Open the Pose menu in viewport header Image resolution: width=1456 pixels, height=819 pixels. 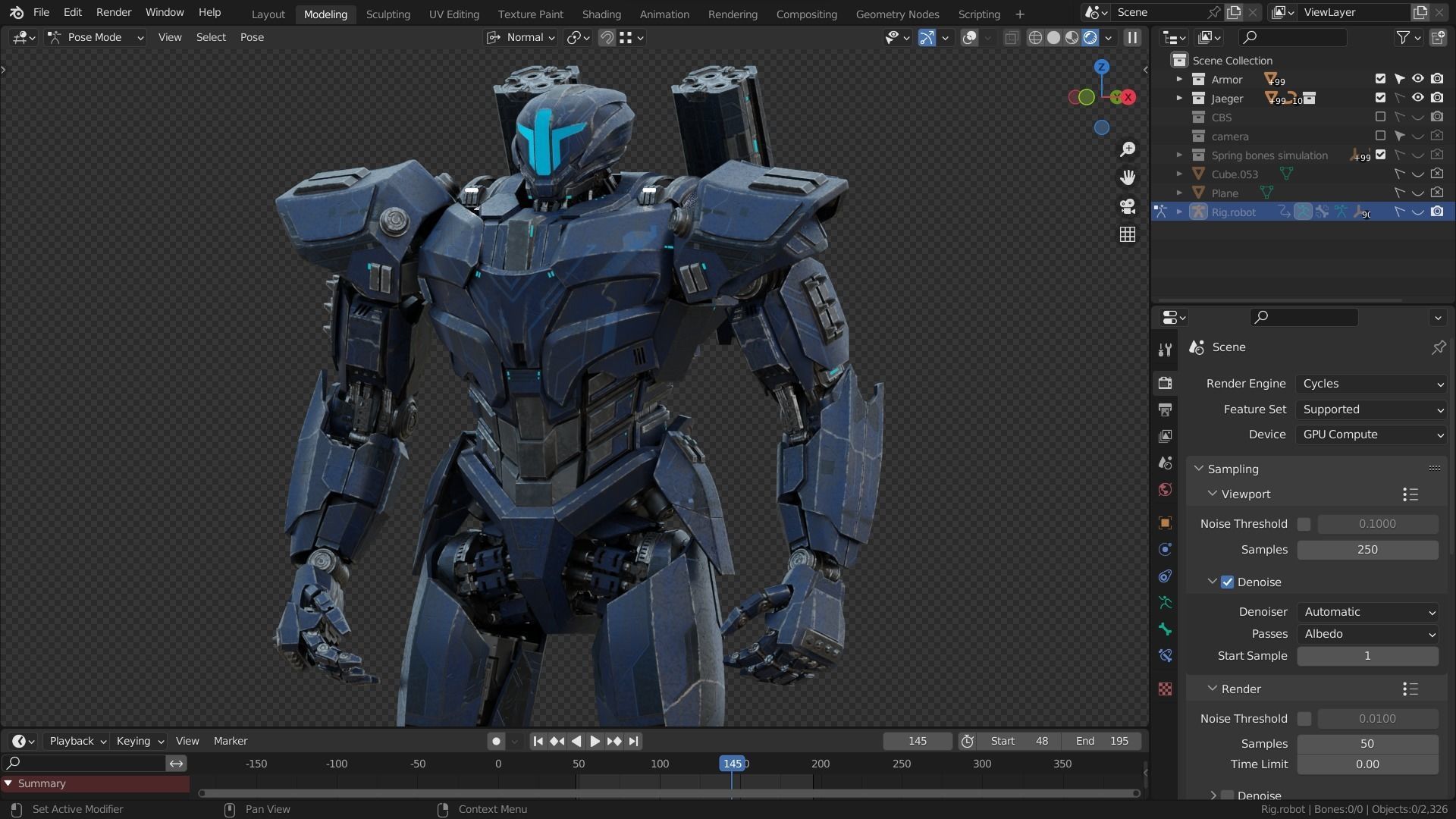[x=252, y=37]
